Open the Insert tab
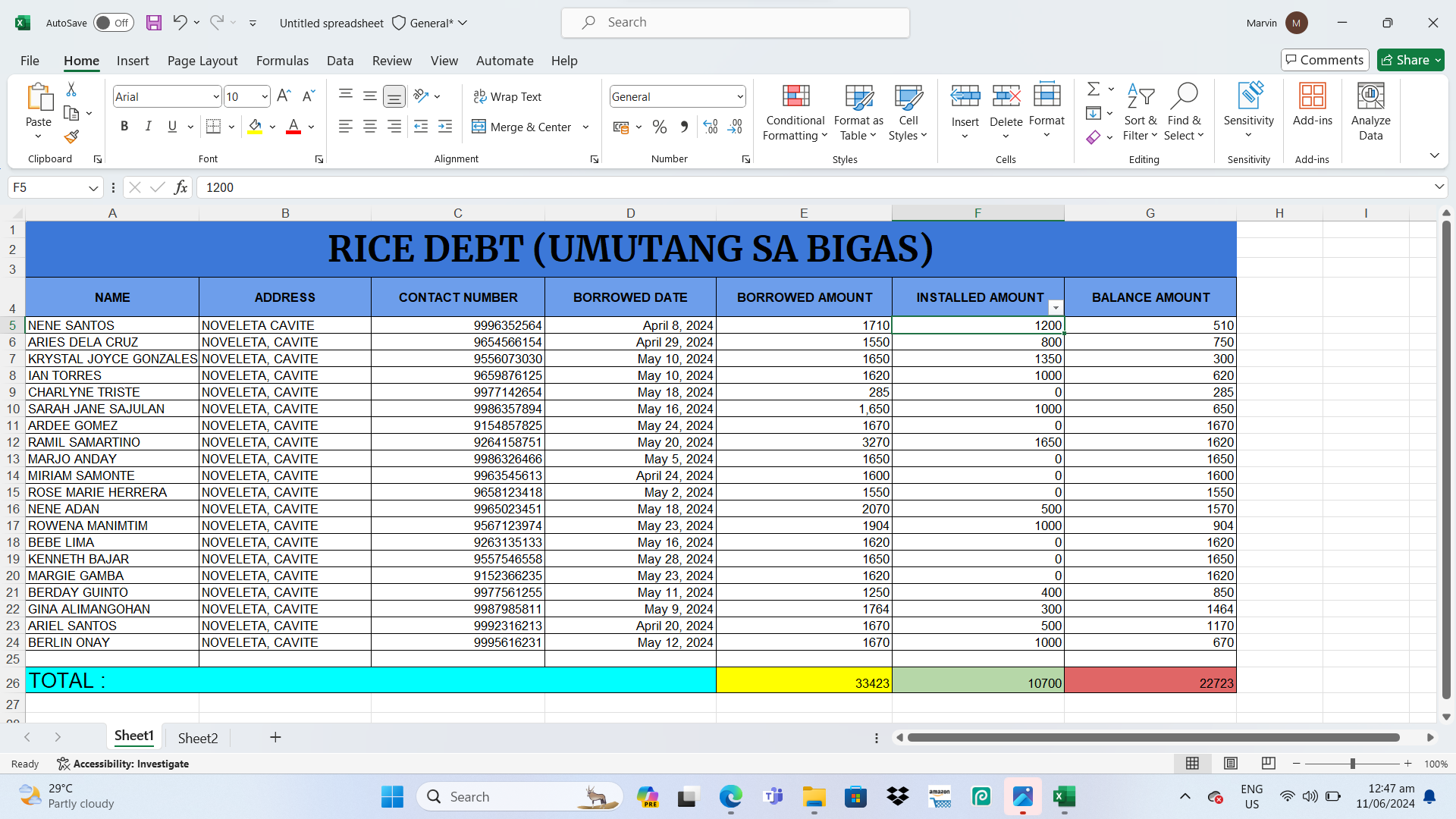 tap(133, 61)
